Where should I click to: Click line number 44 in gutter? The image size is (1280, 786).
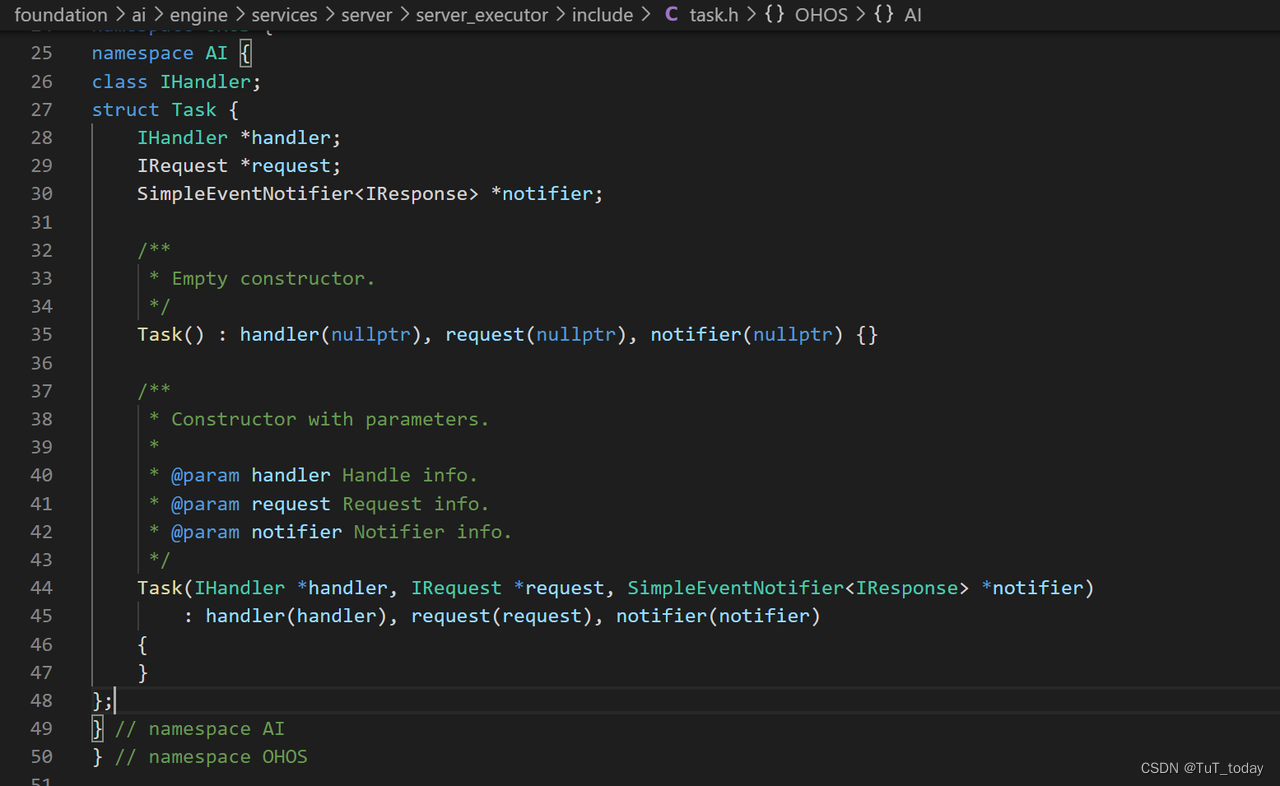click(41, 587)
